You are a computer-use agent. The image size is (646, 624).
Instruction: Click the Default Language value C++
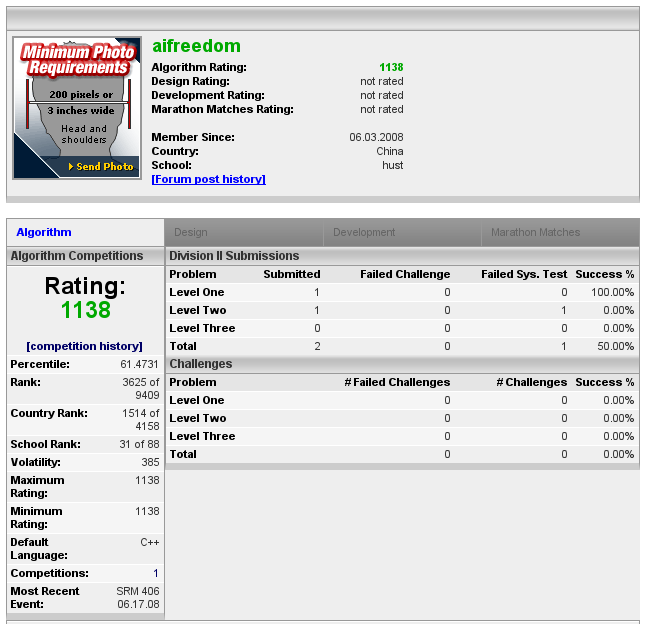[x=150, y=542]
